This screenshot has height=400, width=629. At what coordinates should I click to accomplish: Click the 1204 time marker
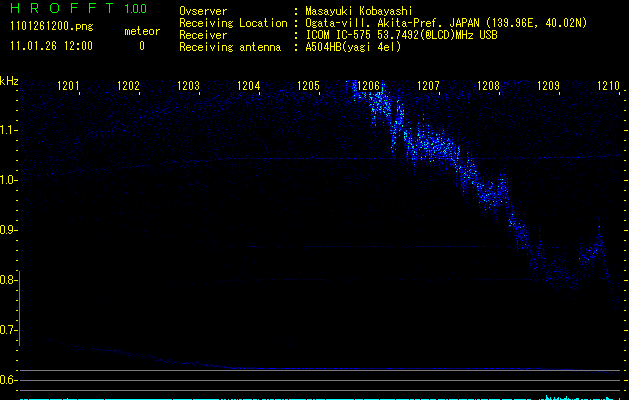[x=248, y=86]
